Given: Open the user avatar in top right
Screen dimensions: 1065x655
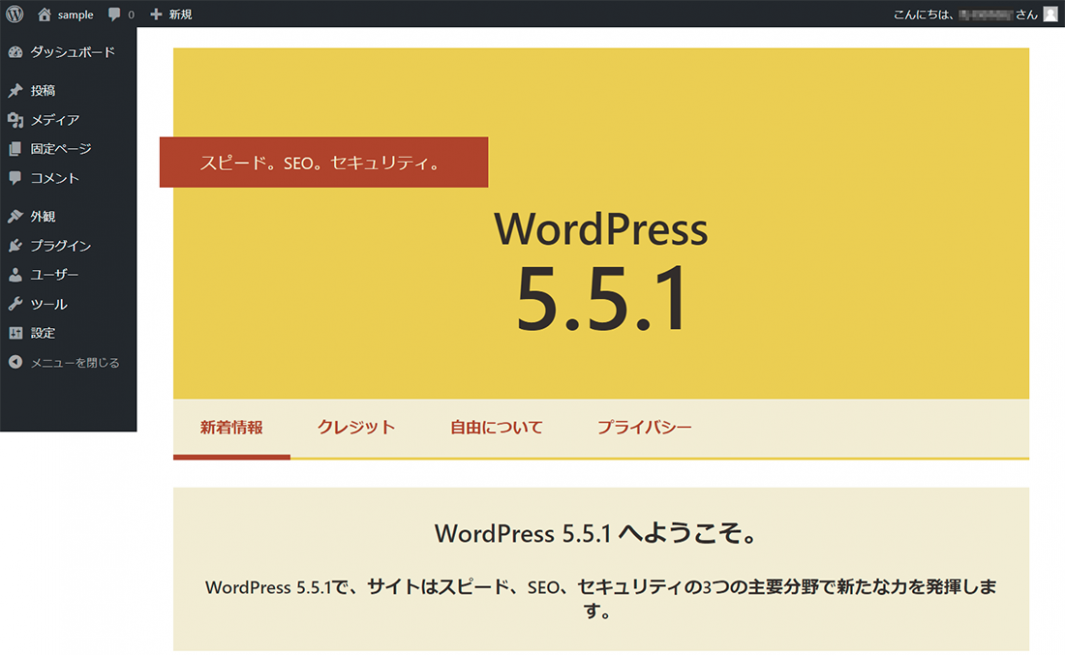Looking at the screenshot, I should point(1050,14).
